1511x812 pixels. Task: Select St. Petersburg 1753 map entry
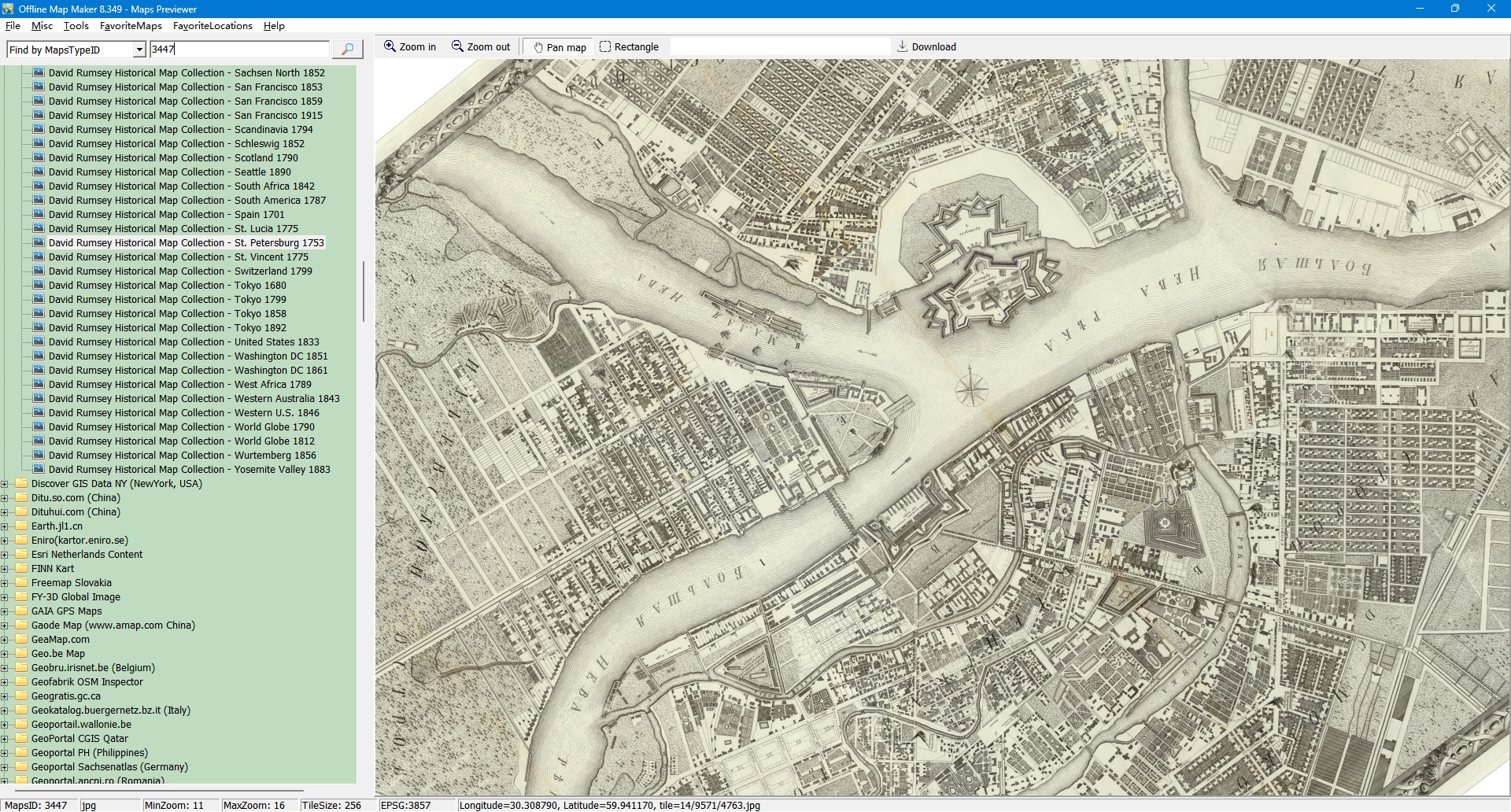[186, 243]
